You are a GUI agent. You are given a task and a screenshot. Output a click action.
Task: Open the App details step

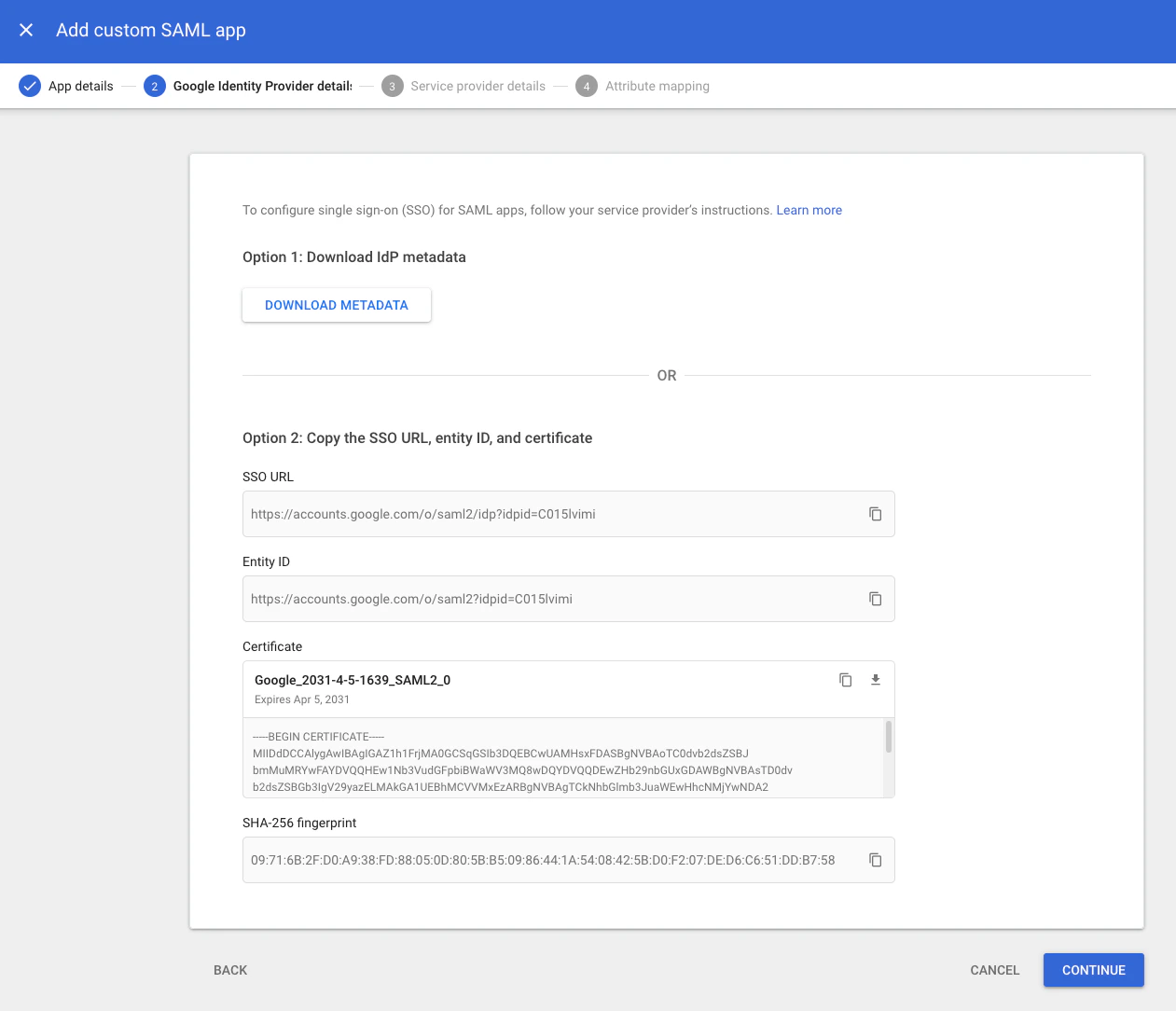[81, 86]
